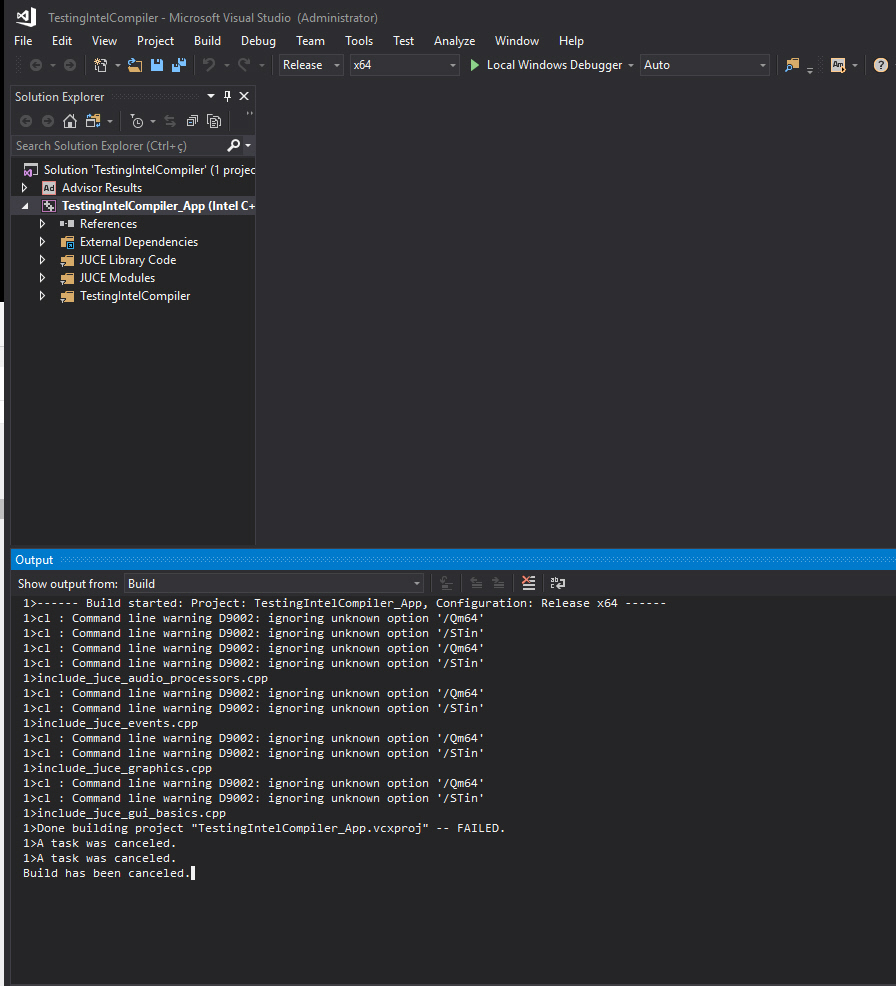Switch views icon in Solution Explorer
The image size is (896, 986).
pyautogui.click(x=93, y=121)
